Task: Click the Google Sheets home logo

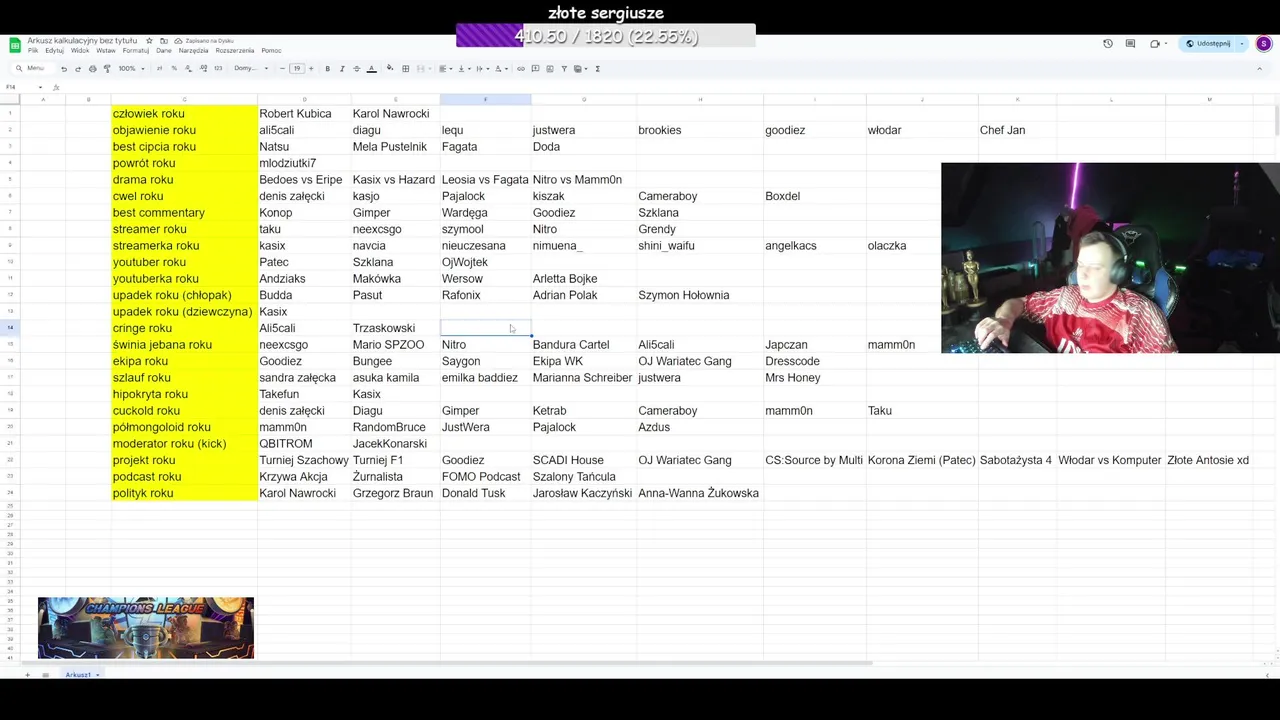Action: tap(15, 45)
